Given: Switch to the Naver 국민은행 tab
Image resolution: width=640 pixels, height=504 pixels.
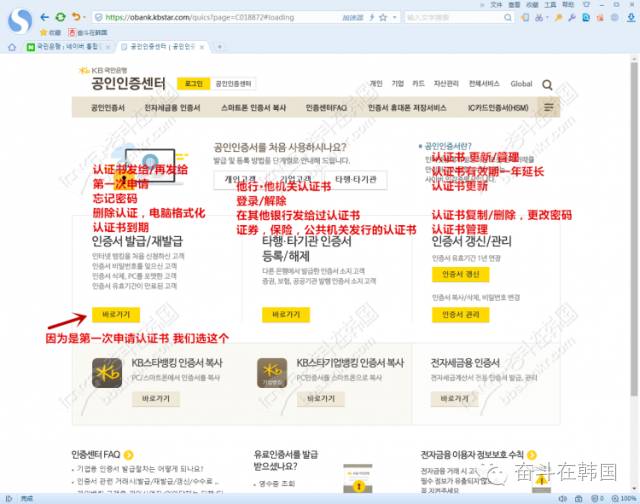Looking at the screenshot, I should click(67, 47).
